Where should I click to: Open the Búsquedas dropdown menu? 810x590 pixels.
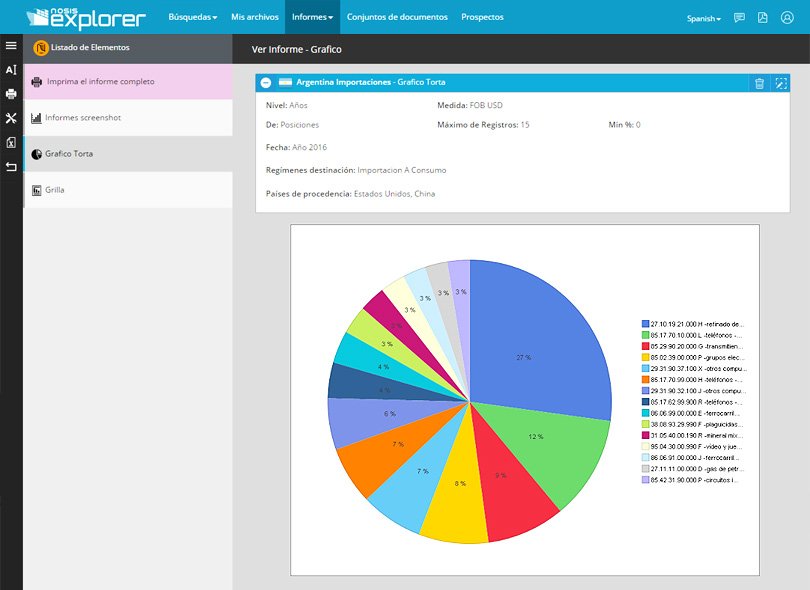click(x=193, y=17)
